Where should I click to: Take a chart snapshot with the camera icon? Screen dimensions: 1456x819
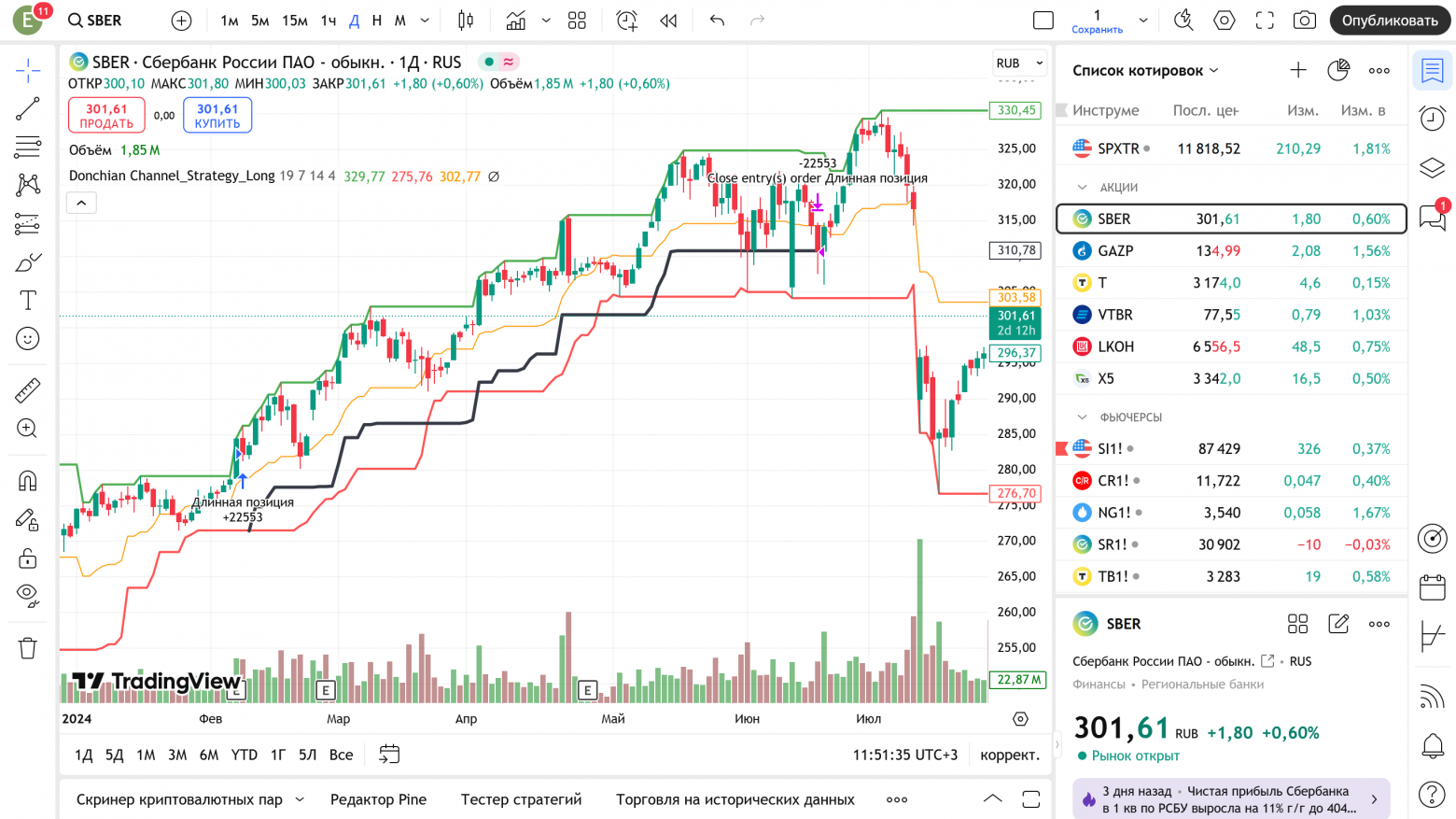click(1304, 19)
